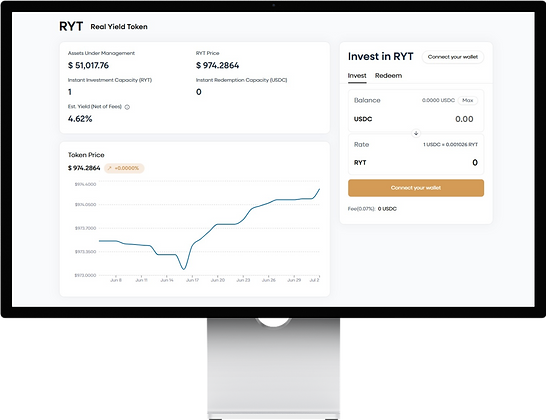
Task: Switch to the Redeem tab
Action: tap(388, 76)
